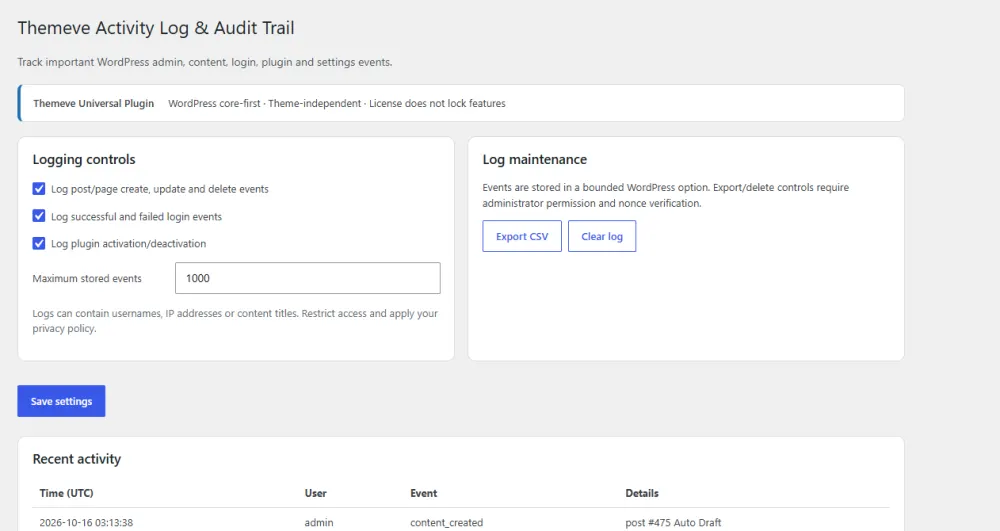Disable Log plugin activation/deactivation checkbox
The height and width of the screenshot is (531, 1000).
[39, 244]
